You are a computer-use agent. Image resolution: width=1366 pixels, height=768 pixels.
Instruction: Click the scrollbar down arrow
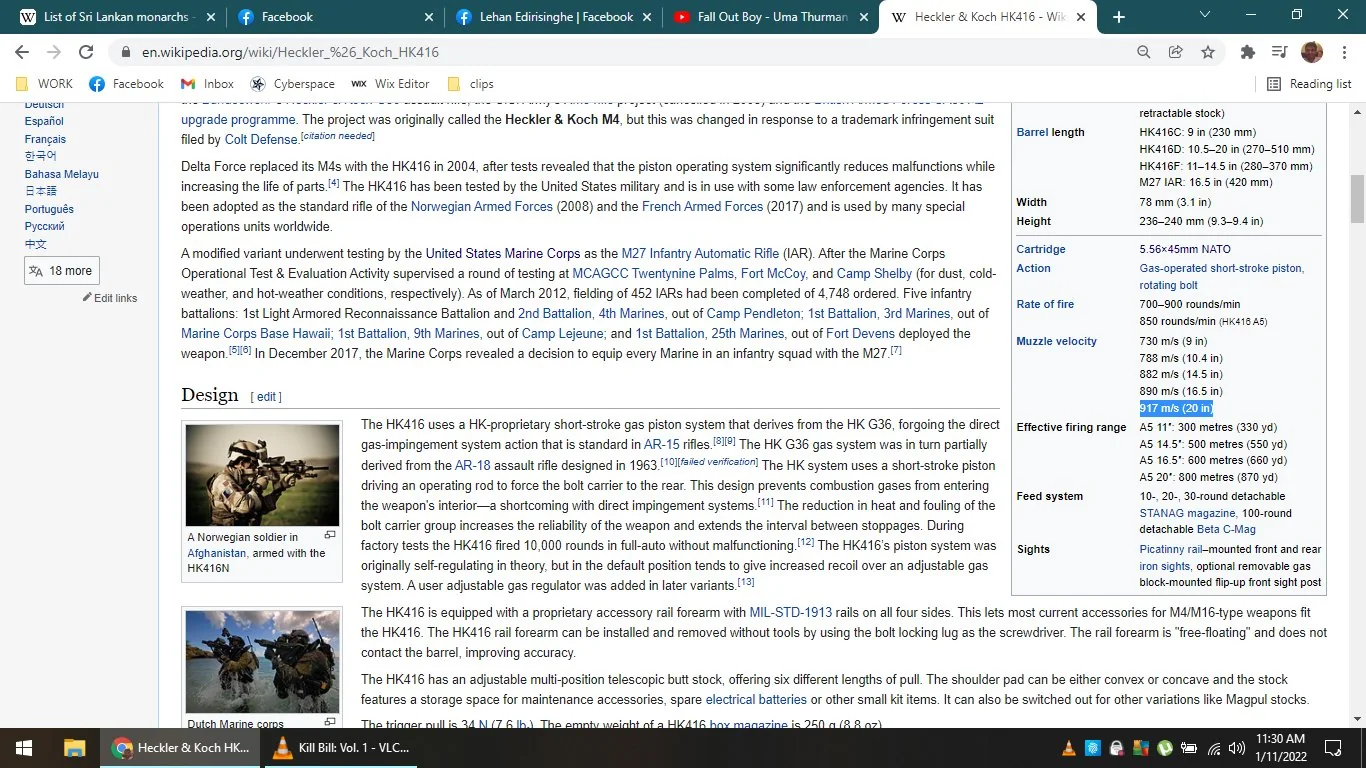pyautogui.click(x=1357, y=718)
